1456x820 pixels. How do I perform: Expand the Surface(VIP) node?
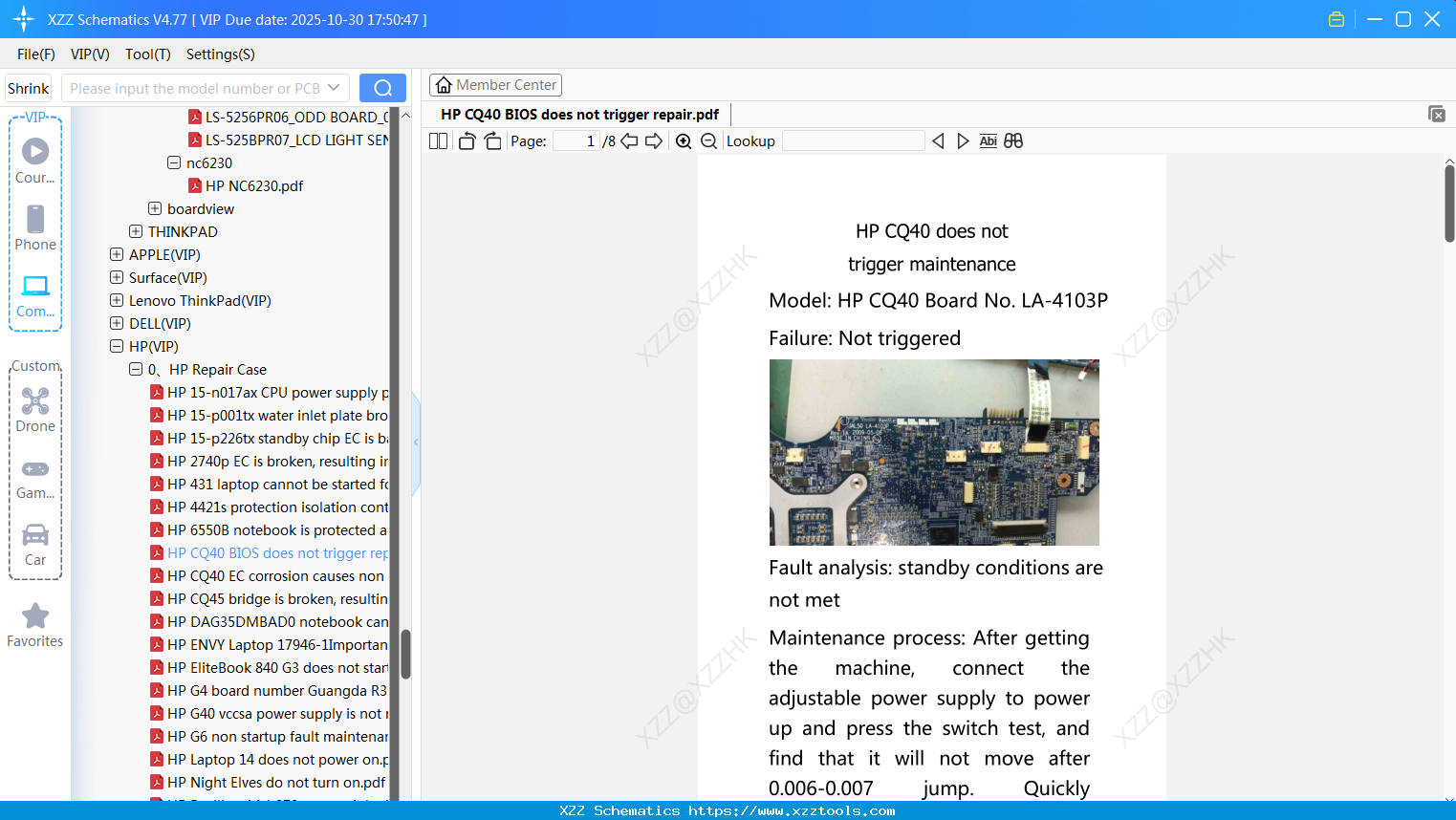tap(117, 278)
